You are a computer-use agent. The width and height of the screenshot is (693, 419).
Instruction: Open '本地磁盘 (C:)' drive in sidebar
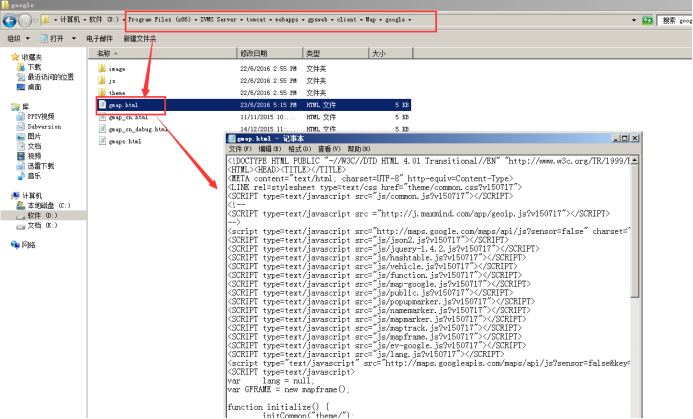click(43, 206)
